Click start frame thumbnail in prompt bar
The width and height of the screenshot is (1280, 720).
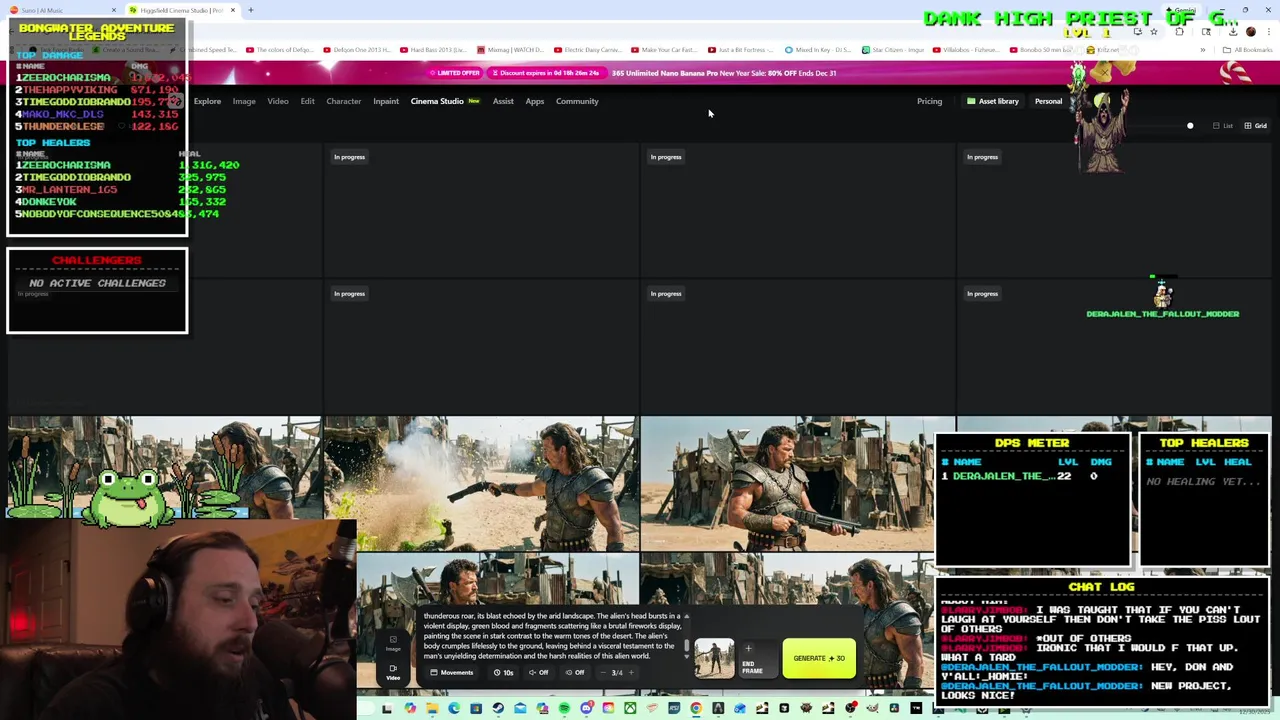coord(714,658)
